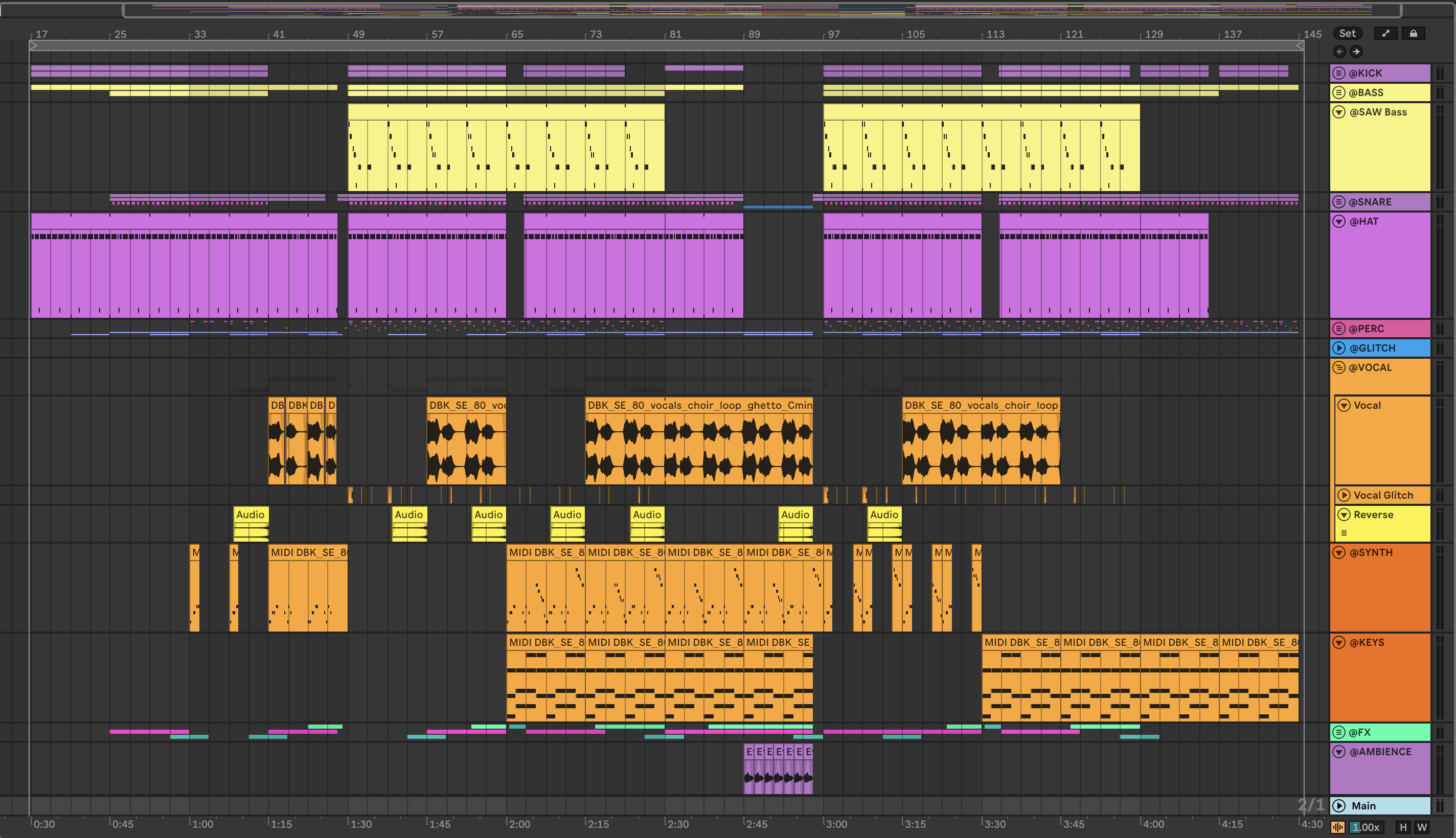The height and width of the screenshot is (838, 1456).
Task: Click the small lines icon under Reverse
Action: 1345,533
